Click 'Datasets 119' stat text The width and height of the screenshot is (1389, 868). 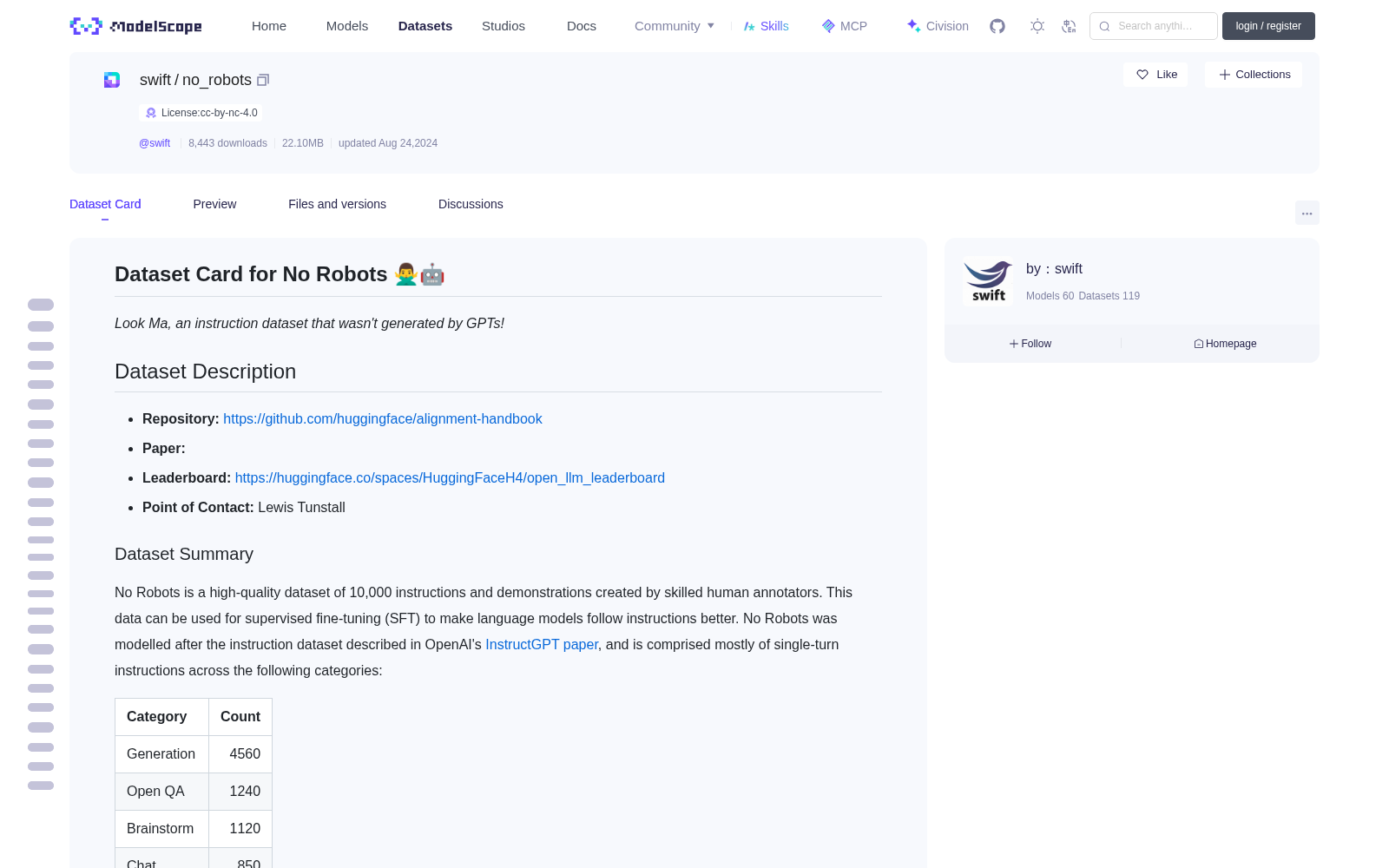[x=1109, y=296]
